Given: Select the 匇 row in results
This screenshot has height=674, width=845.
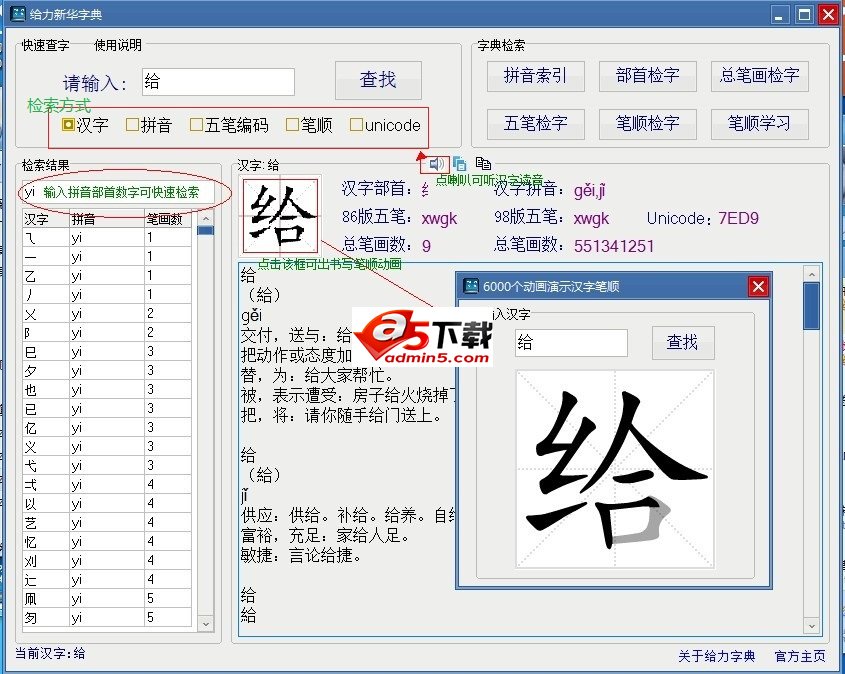Looking at the screenshot, I should [107, 617].
